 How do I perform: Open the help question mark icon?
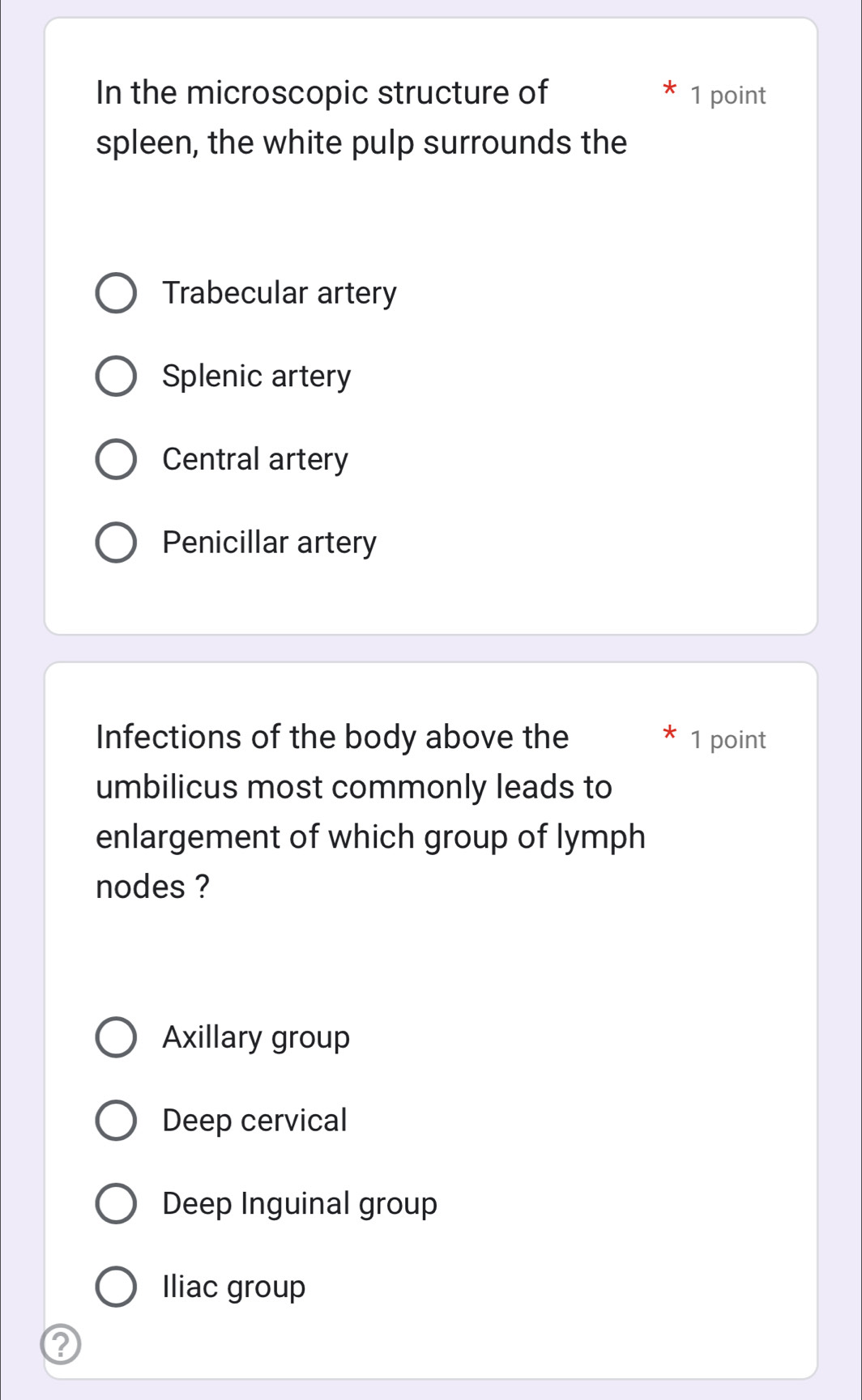coord(61,1344)
